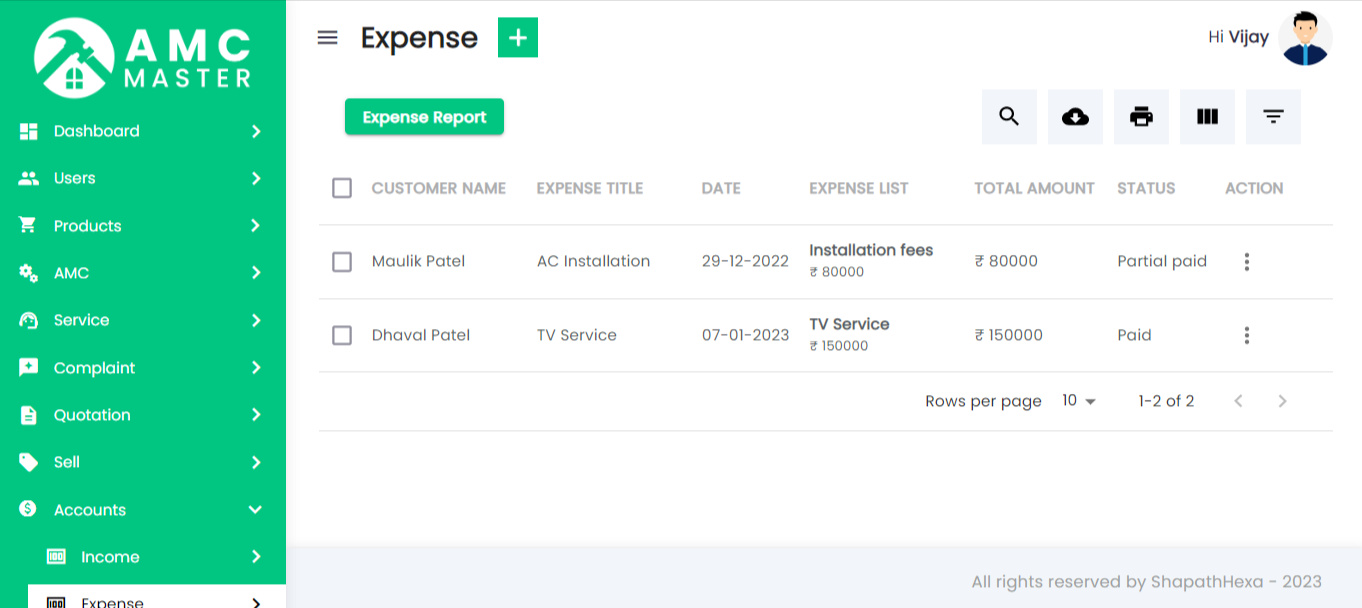Viewport: 1362px width, 608px height.
Task: Select Dashboard in the sidebar
Action: tap(96, 131)
